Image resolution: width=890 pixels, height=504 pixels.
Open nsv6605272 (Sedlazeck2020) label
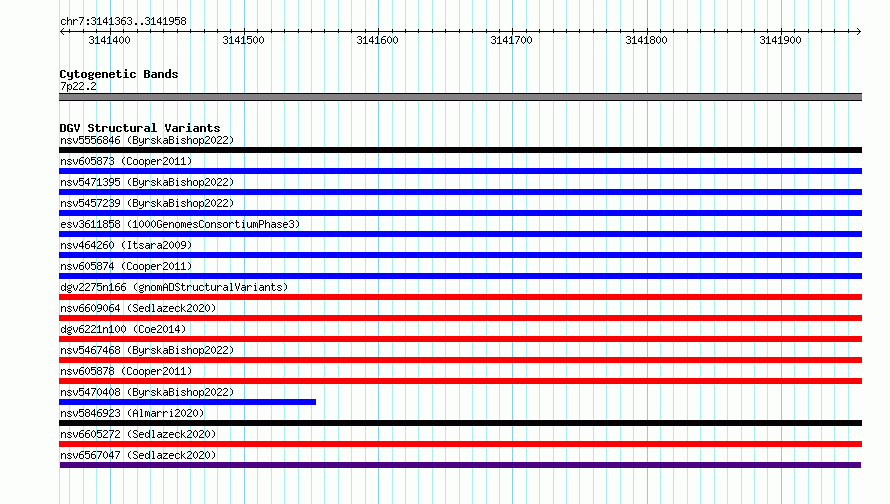(138, 434)
